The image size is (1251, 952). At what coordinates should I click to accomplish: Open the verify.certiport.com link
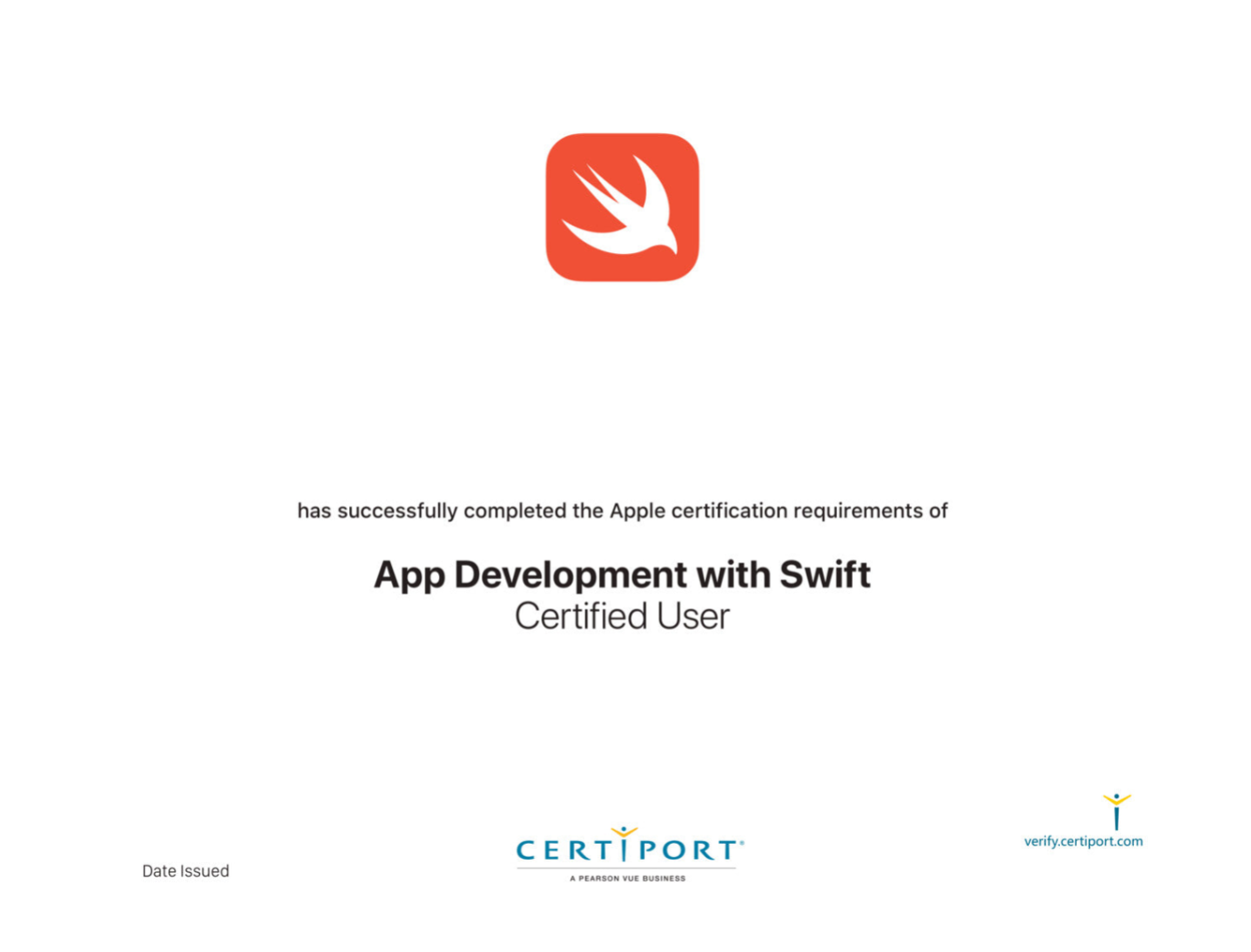coord(1083,841)
